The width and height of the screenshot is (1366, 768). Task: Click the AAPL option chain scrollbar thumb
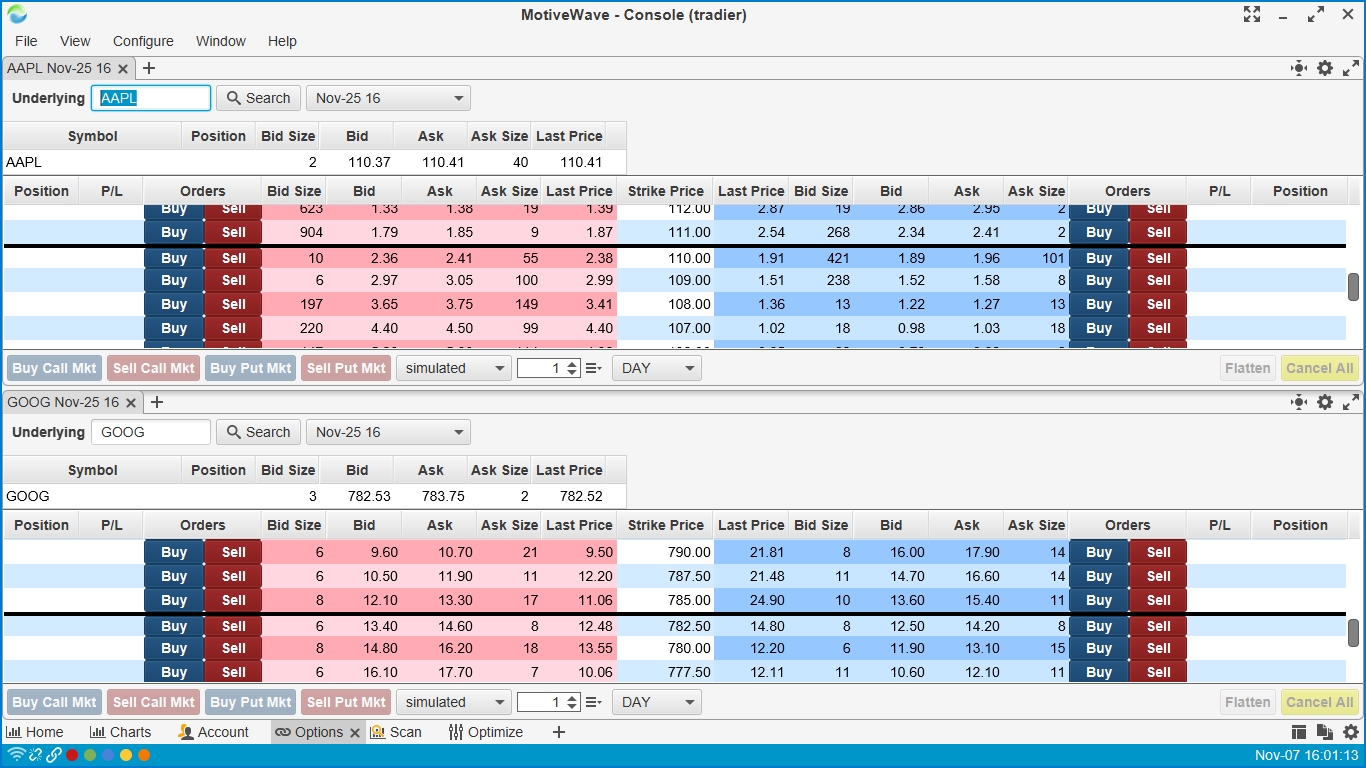point(1353,286)
